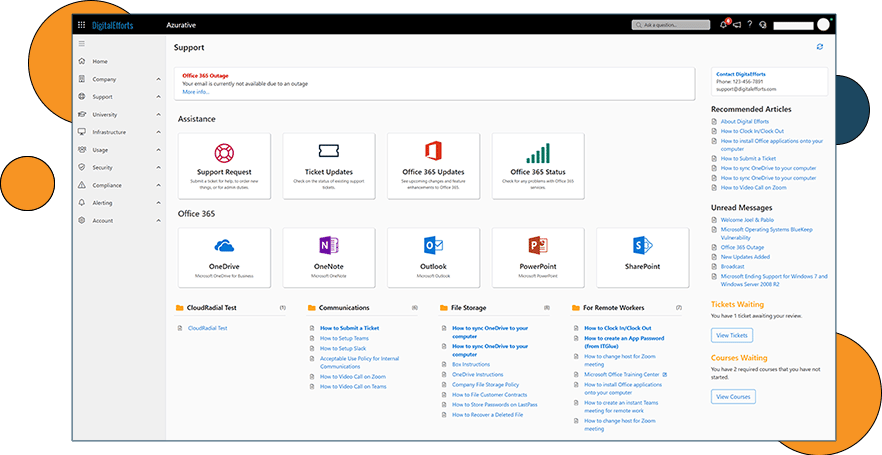Expand Security chevron in sidebar
Screen dimensions: 882x455
point(159,168)
